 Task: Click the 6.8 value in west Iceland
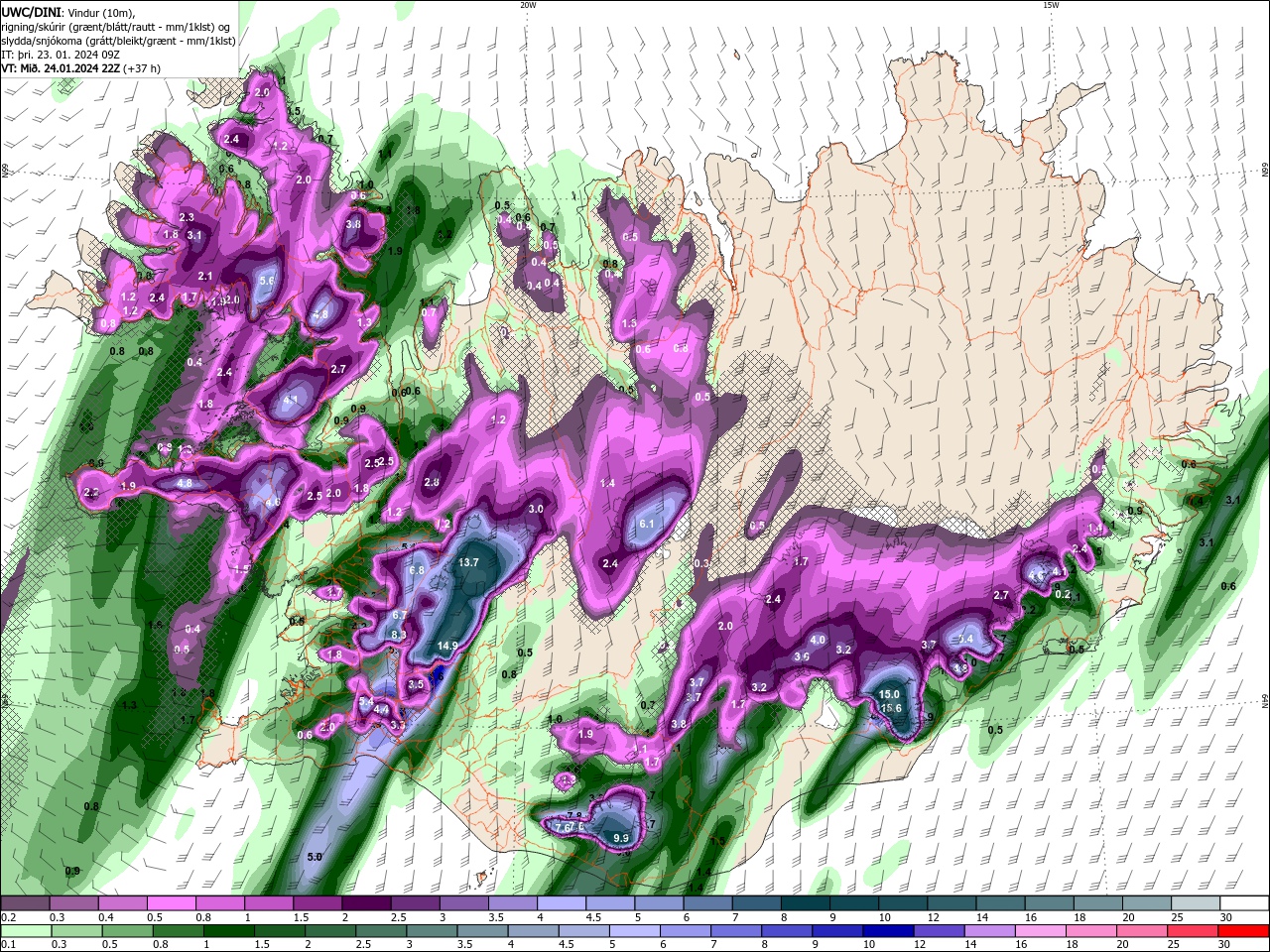(x=417, y=570)
